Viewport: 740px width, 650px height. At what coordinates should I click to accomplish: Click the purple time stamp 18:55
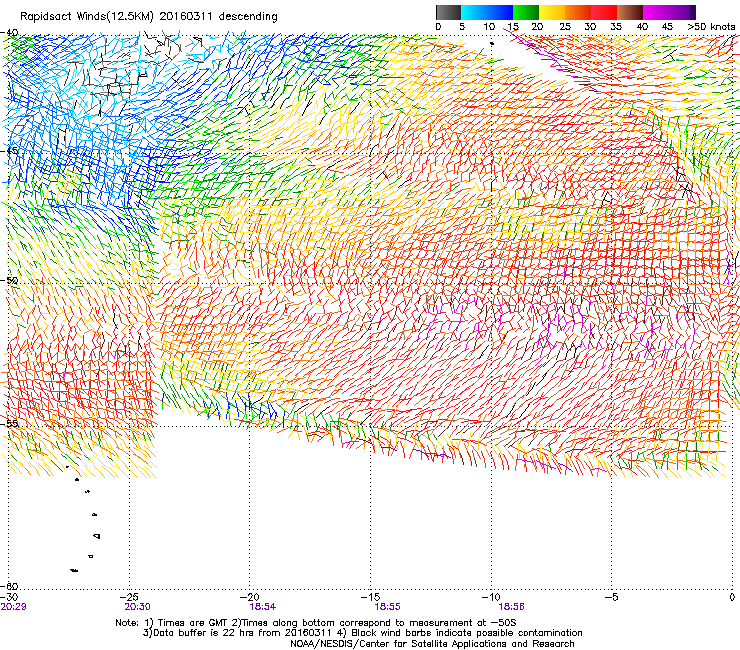tap(387, 607)
